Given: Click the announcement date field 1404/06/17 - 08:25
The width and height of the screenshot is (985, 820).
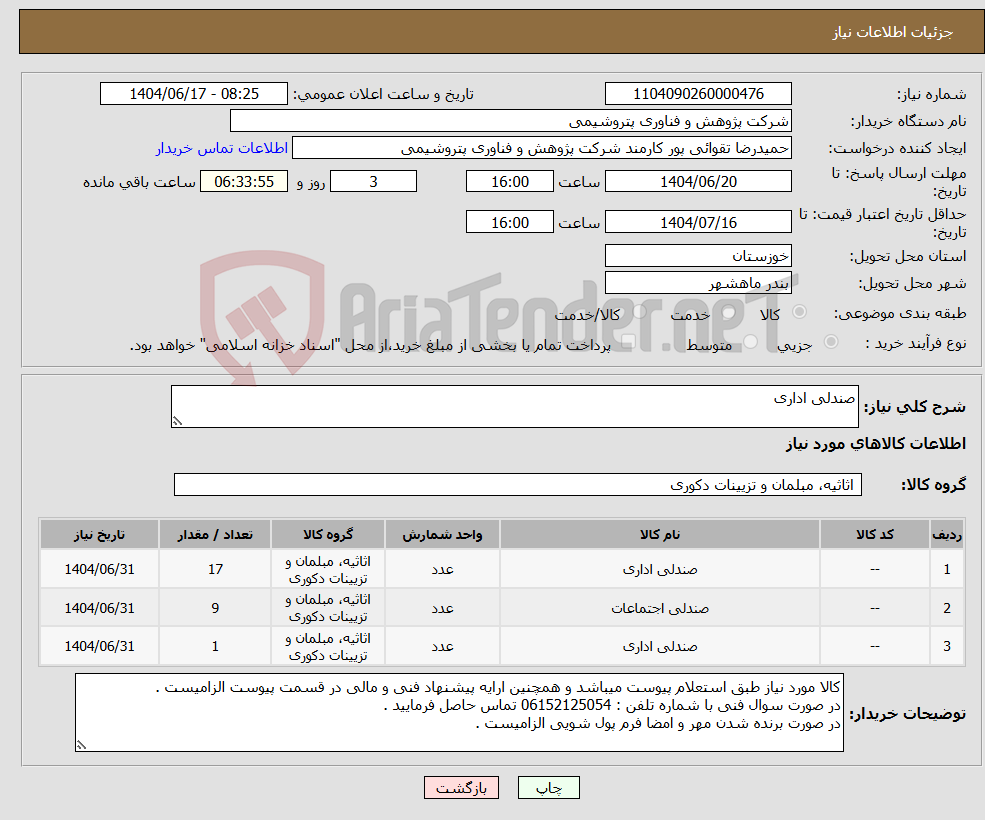Looking at the screenshot, I should coord(193,94).
